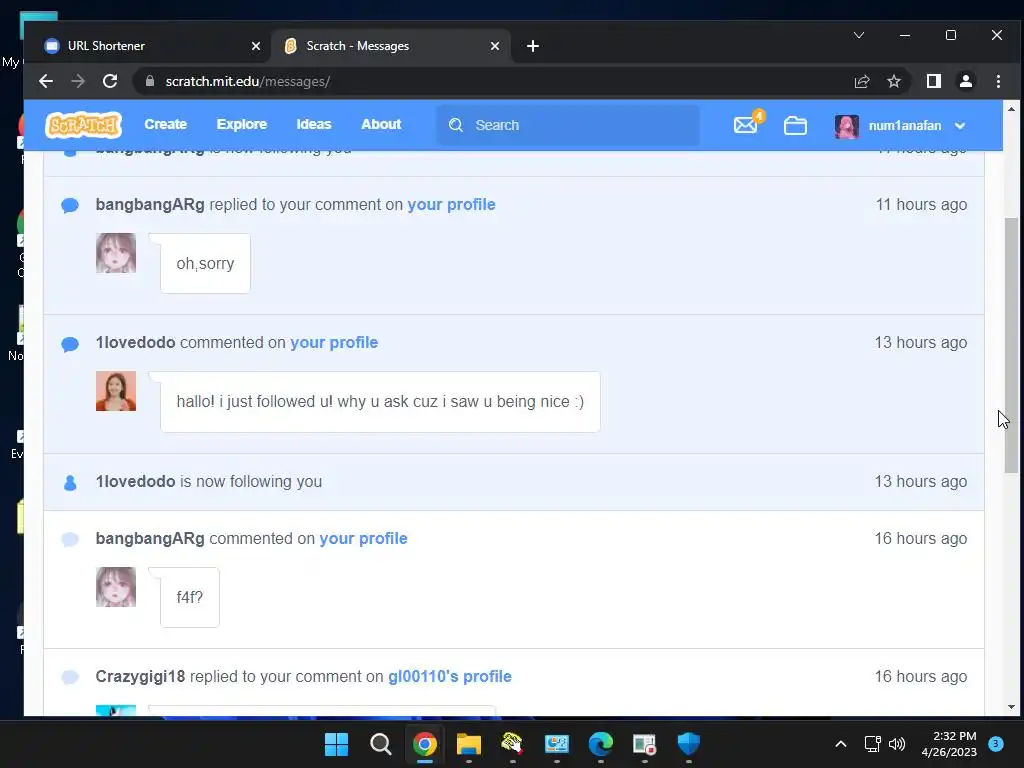
Task: Toggle Chrome side panel
Action: [933, 81]
